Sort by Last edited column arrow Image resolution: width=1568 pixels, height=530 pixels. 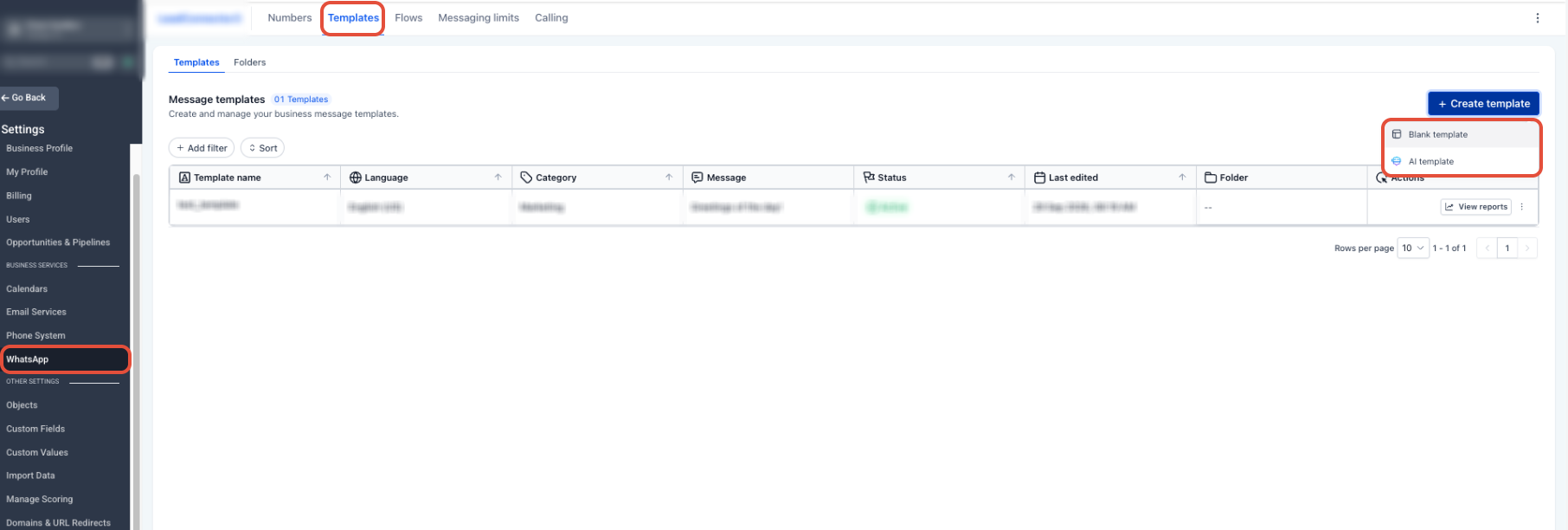tap(1182, 178)
